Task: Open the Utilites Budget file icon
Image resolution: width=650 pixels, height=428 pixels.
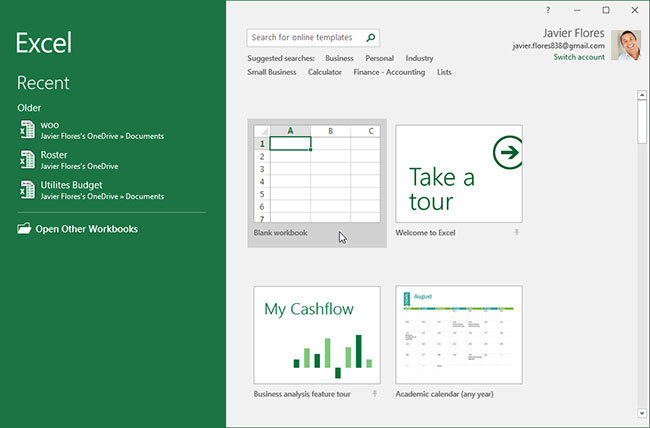Action: pos(27,190)
